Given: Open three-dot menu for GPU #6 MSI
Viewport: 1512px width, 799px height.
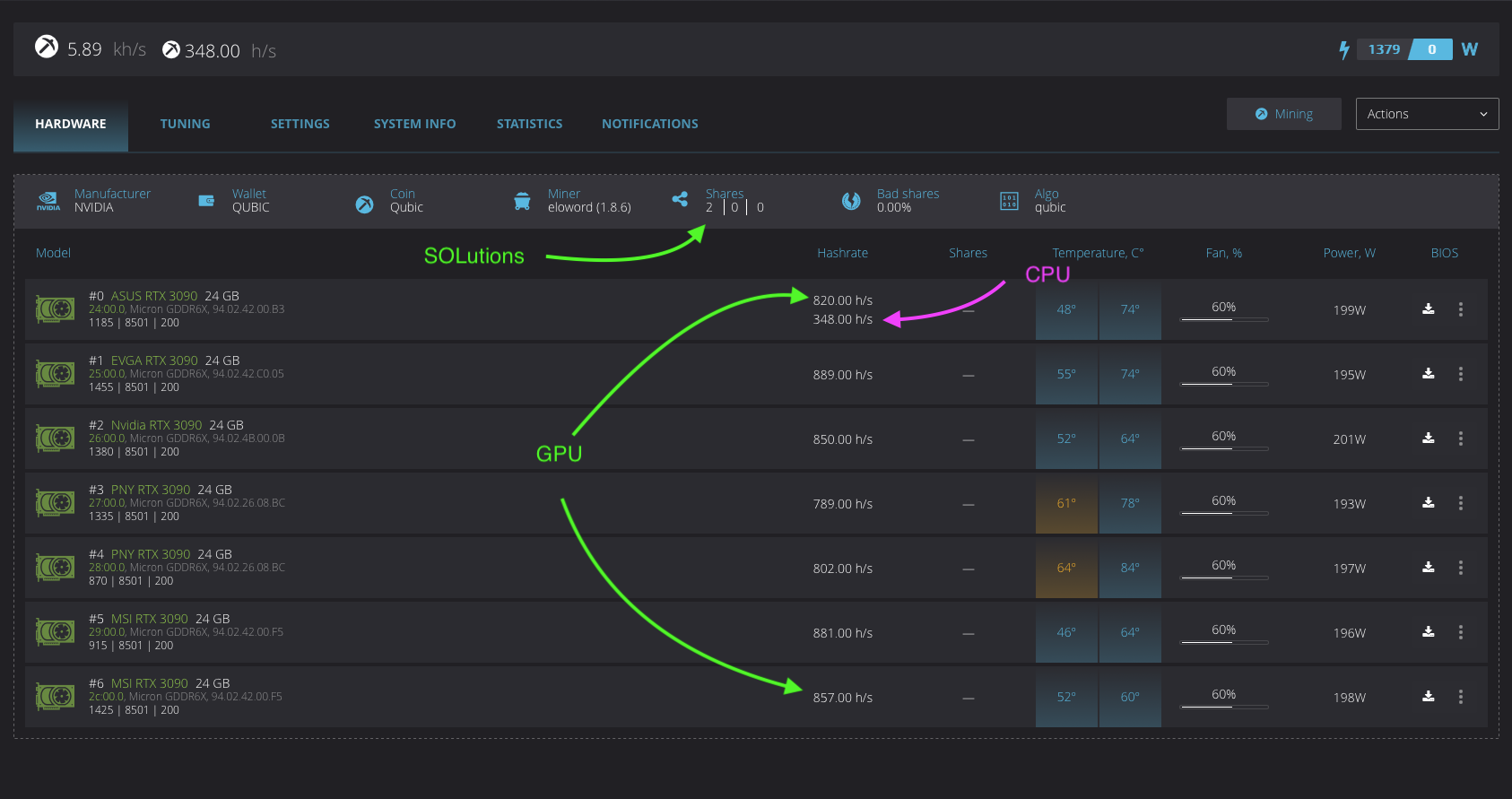Looking at the screenshot, I should [x=1461, y=697].
